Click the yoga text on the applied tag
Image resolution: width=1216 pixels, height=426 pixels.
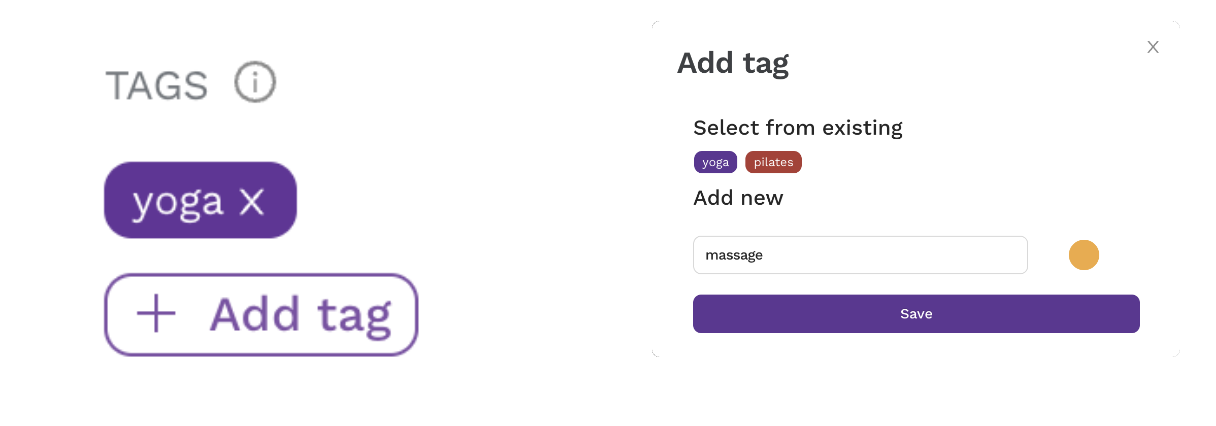point(178,203)
